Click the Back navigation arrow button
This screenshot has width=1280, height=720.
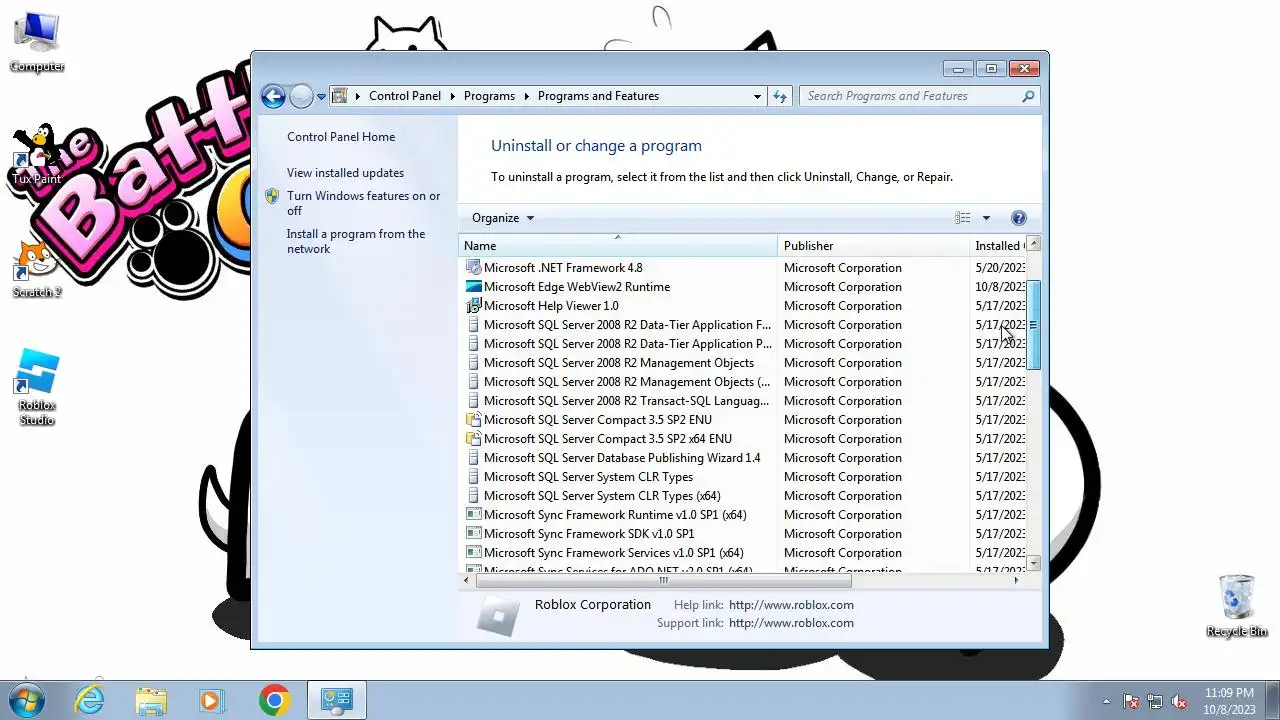tap(273, 96)
